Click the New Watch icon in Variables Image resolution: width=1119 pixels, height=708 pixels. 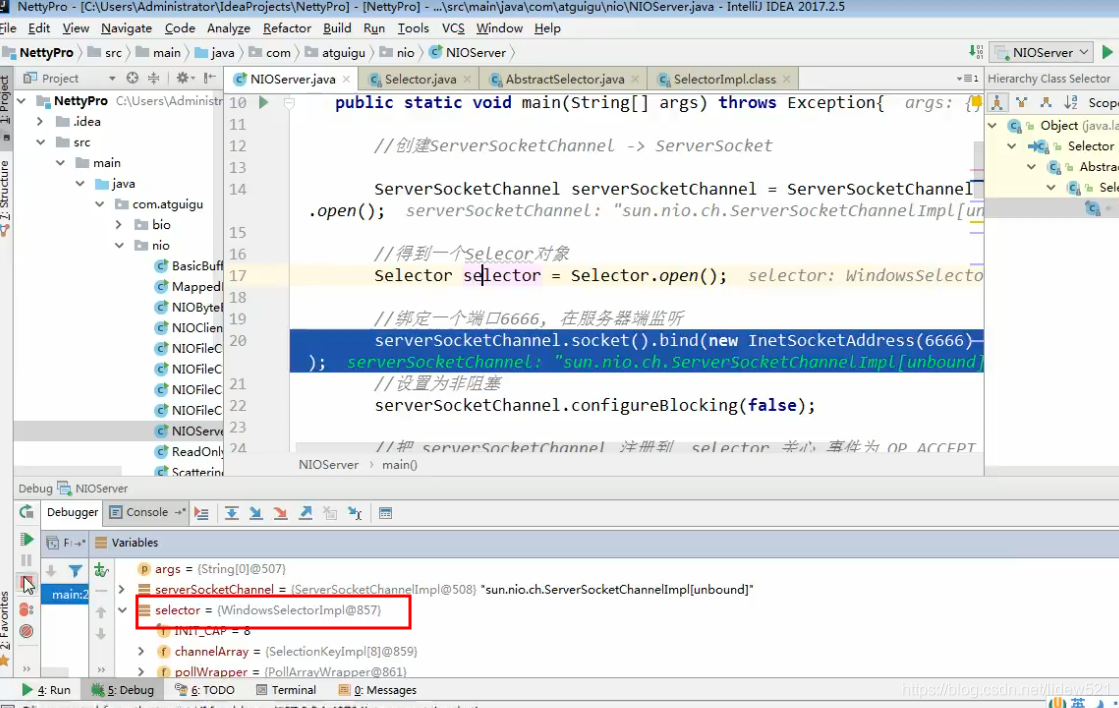(101, 570)
